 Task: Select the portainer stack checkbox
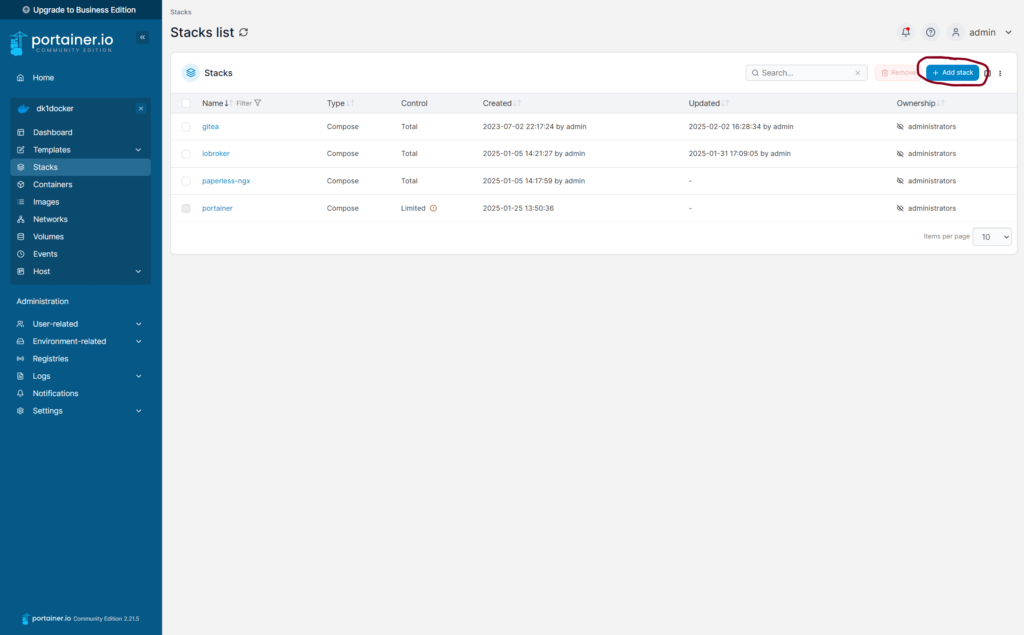pyautogui.click(x=186, y=208)
